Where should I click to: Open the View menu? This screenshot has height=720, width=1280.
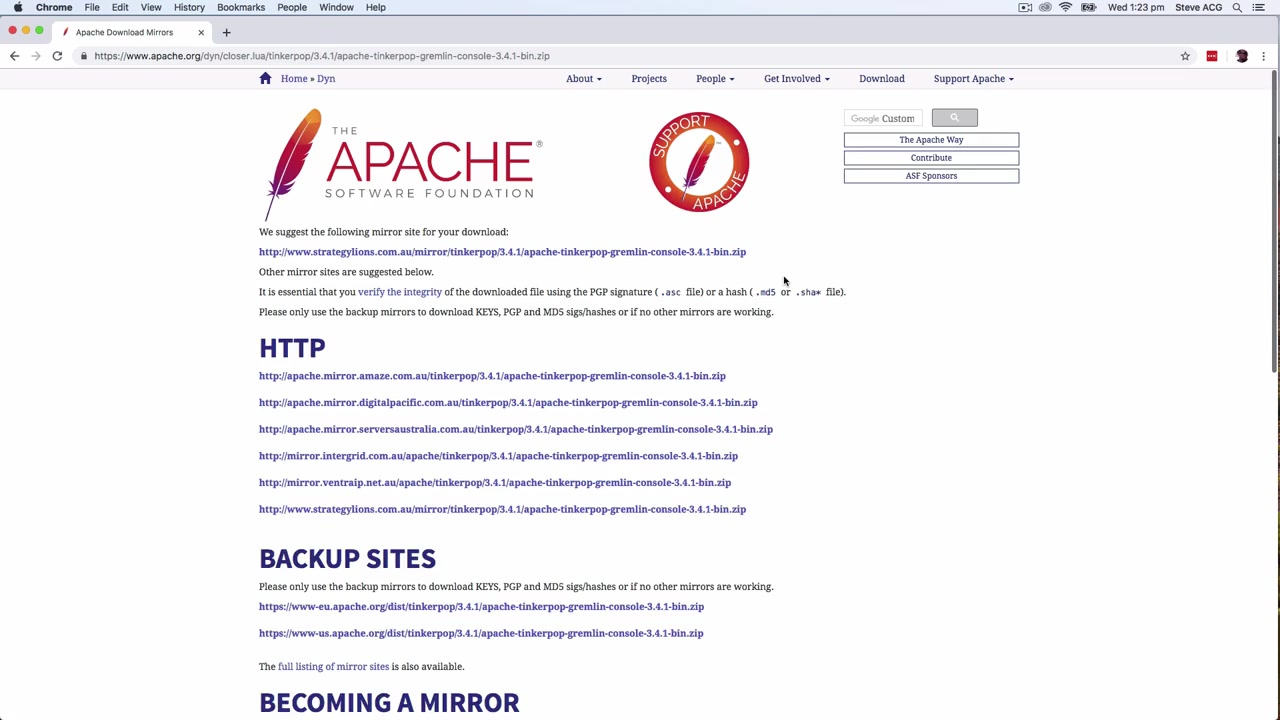click(x=151, y=7)
